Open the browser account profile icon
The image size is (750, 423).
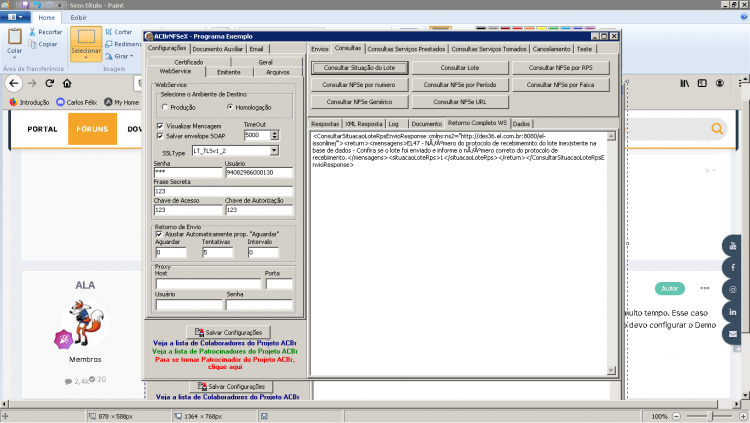pos(720,83)
